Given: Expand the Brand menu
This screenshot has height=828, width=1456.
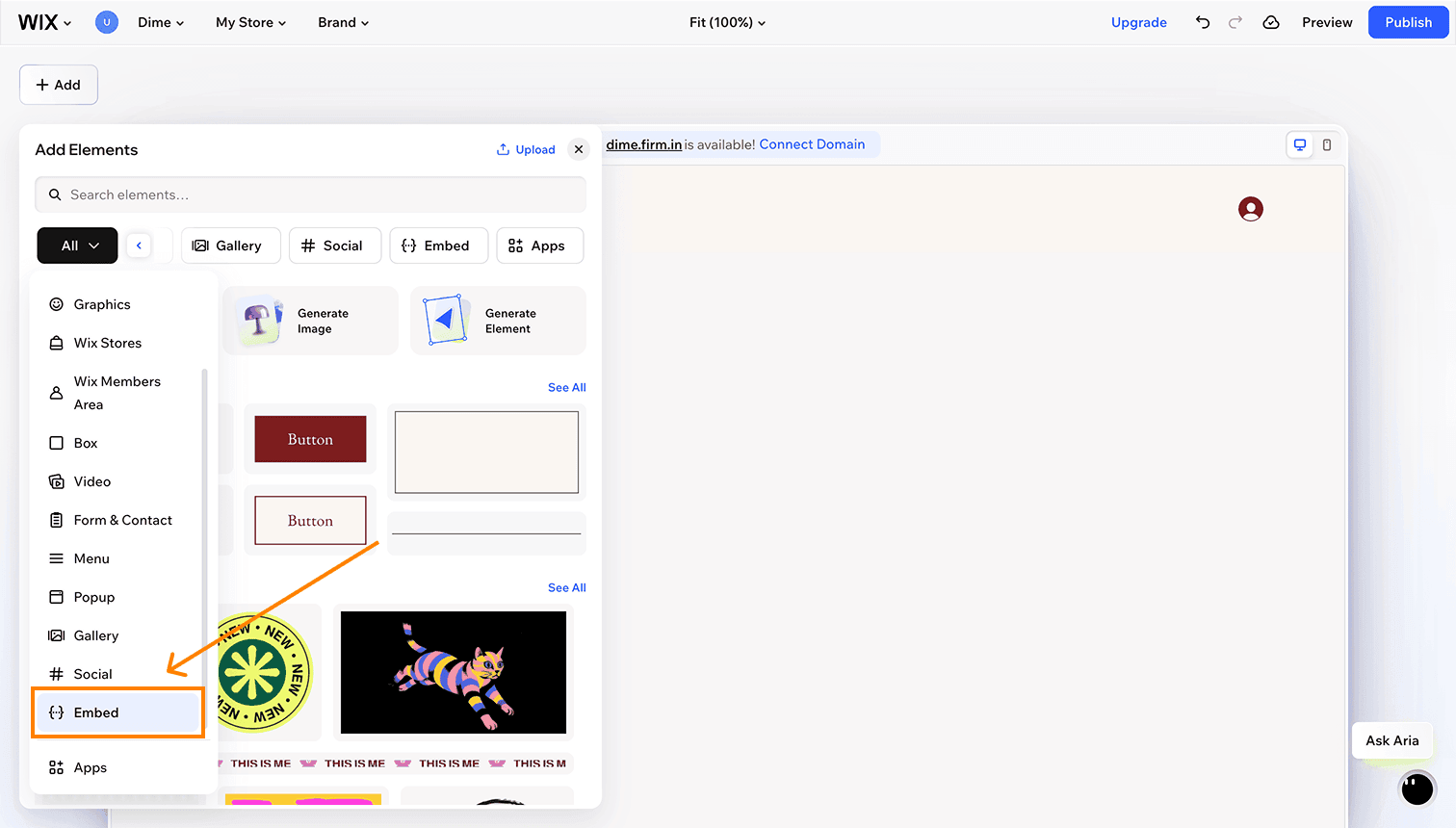Looking at the screenshot, I should tap(344, 22).
